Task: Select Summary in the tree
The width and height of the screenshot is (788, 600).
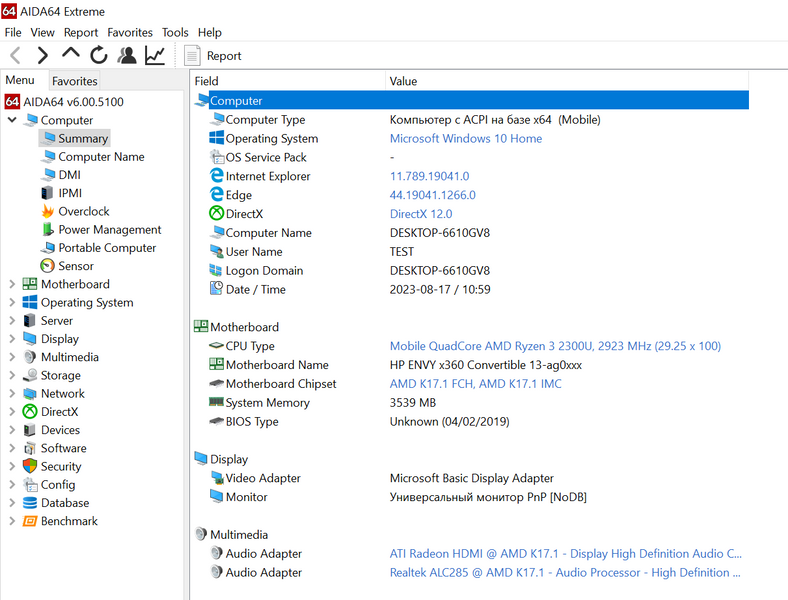Action: tap(74, 138)
